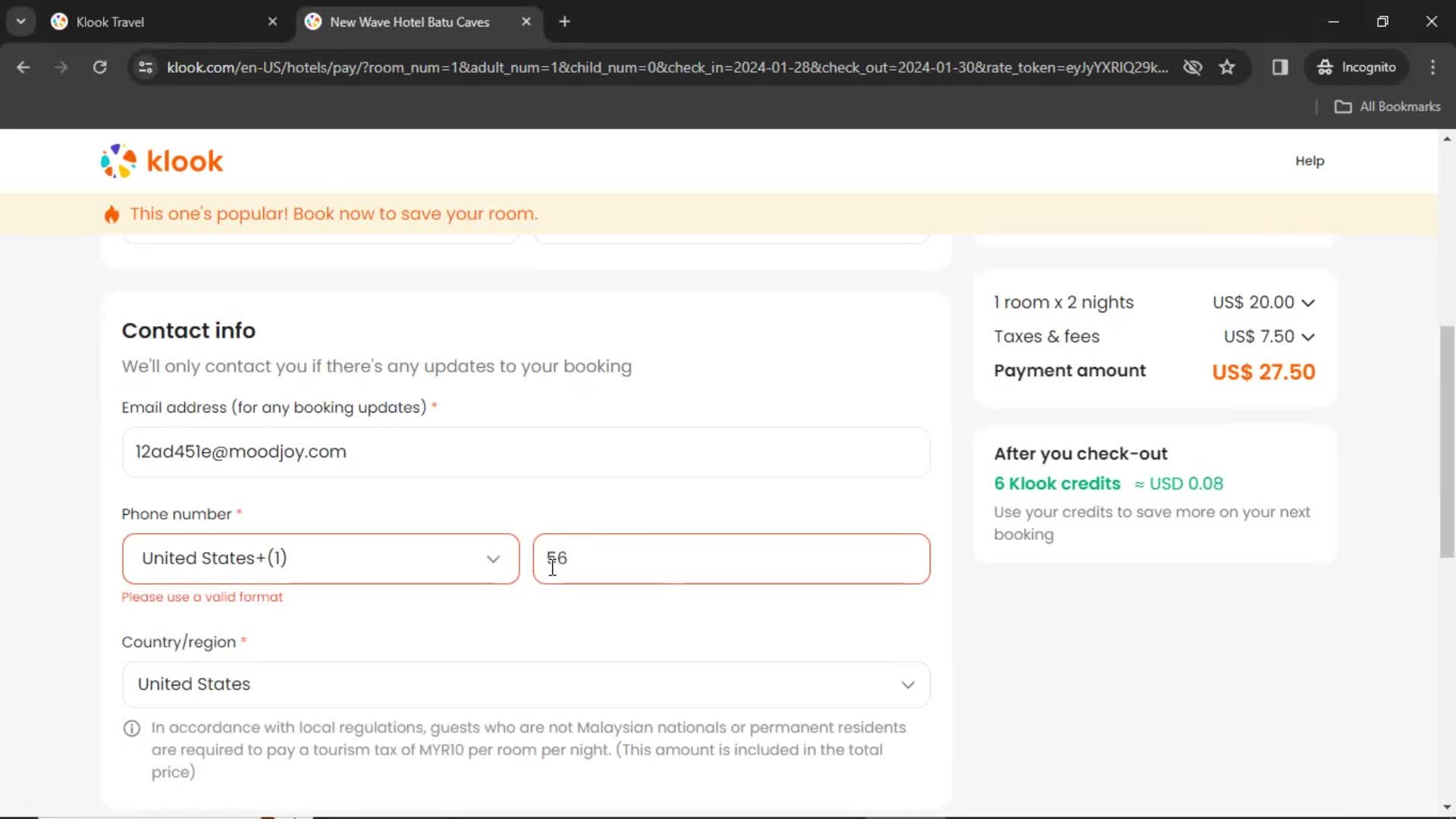Click the reload/refresh page icon

(100, 67)
